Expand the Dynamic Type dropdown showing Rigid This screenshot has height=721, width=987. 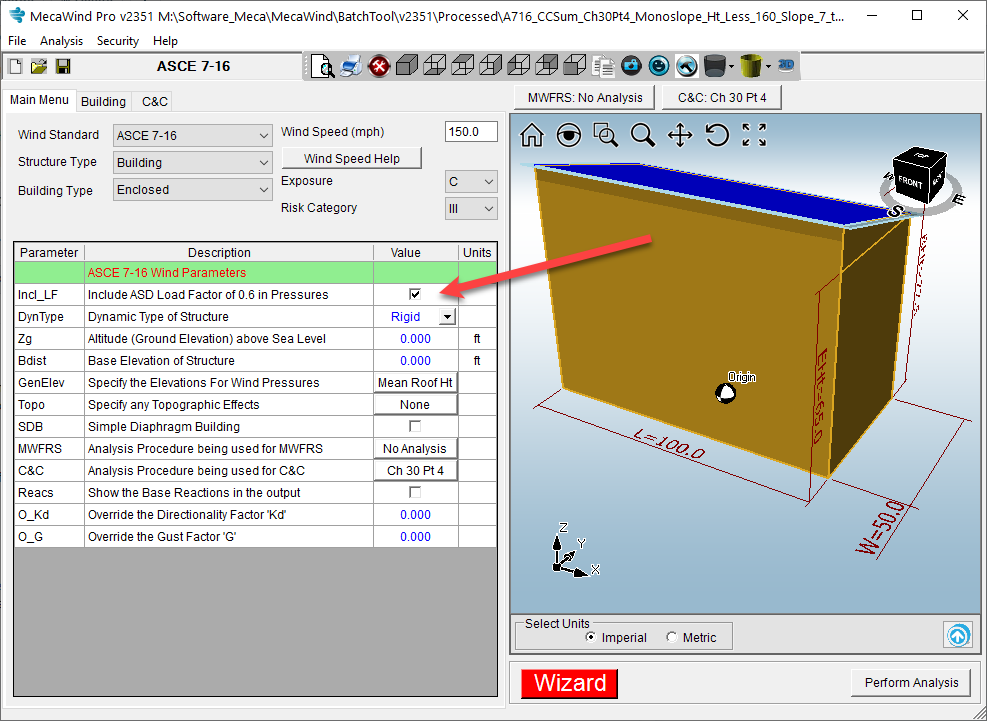click(x=447, y=317)
